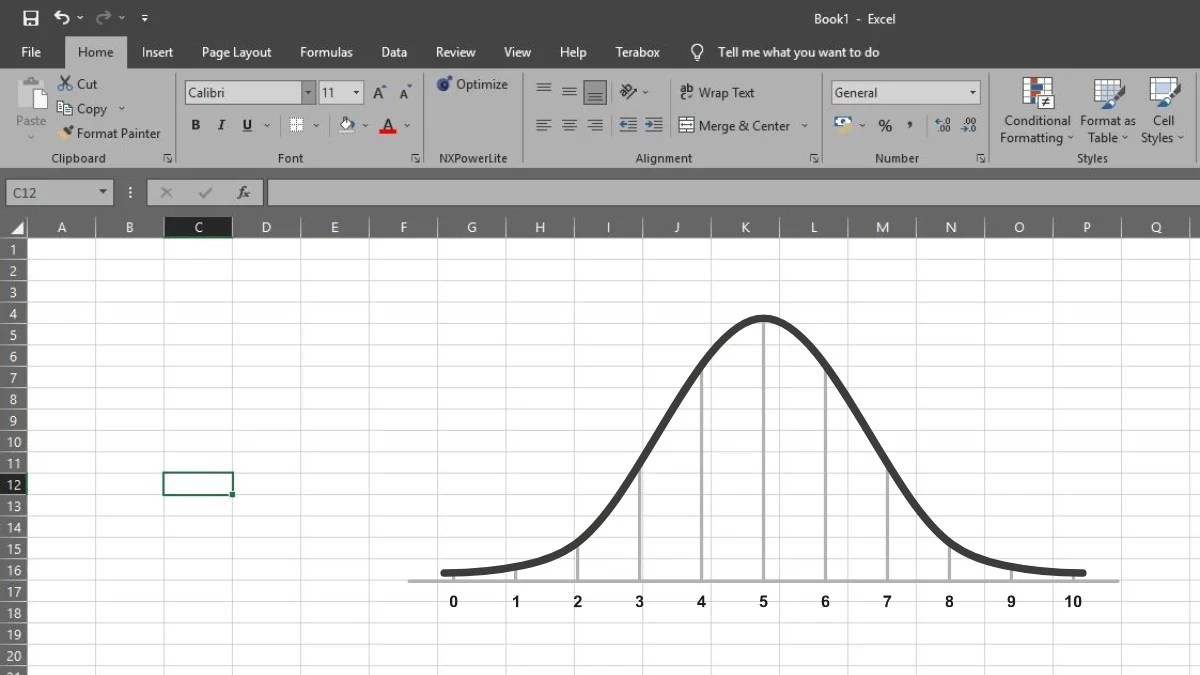Open Conditional Formatting
1200x675 pixels.
[x=1036, y=110]
